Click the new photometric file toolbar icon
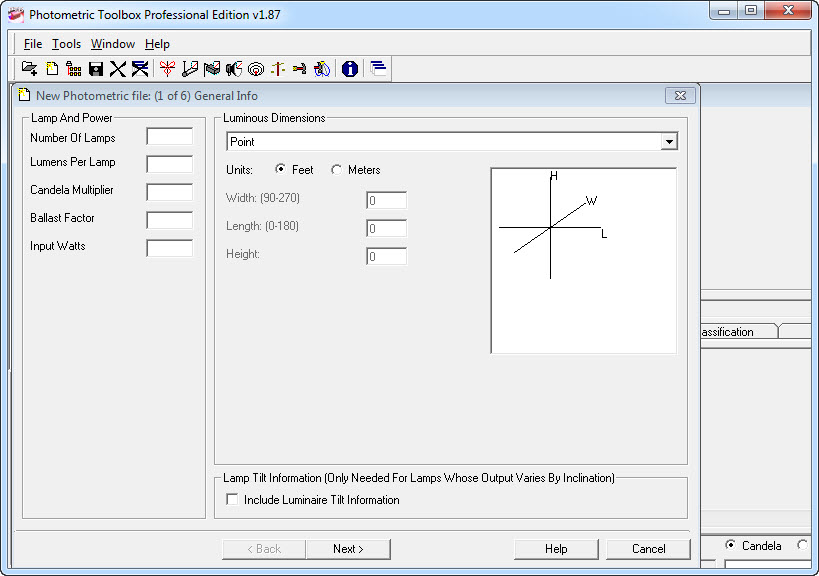This screenshot has width=819, height=576. coord(52,68)
